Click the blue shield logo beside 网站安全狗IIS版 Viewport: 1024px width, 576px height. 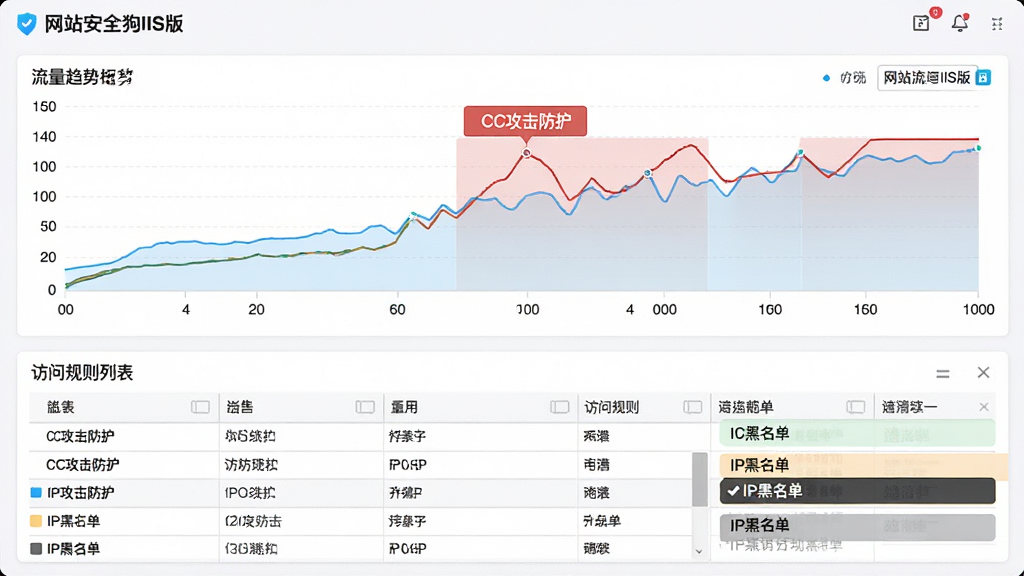(27, 24)
